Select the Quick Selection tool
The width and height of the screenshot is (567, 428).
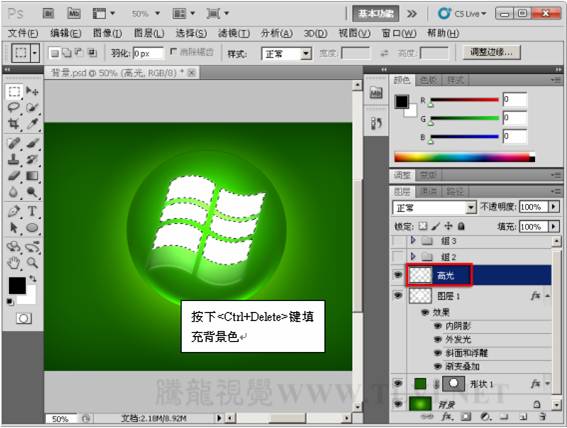[32, 107]
